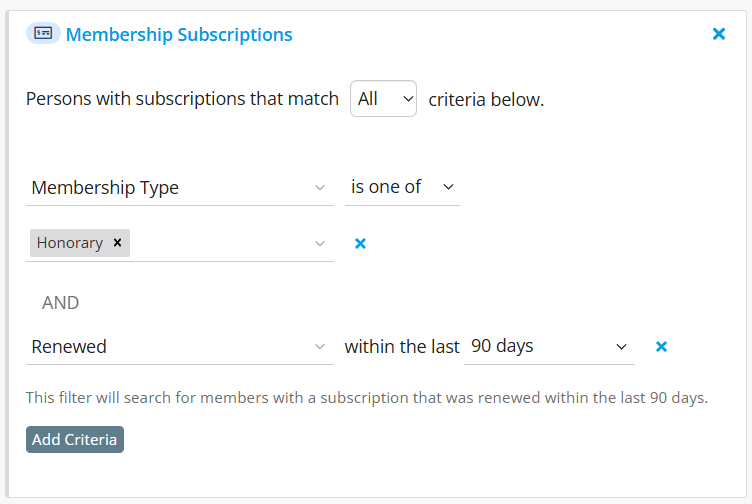Click the chevron arrow in Honorary values field

pyautogui.click(x=320, y=244)
